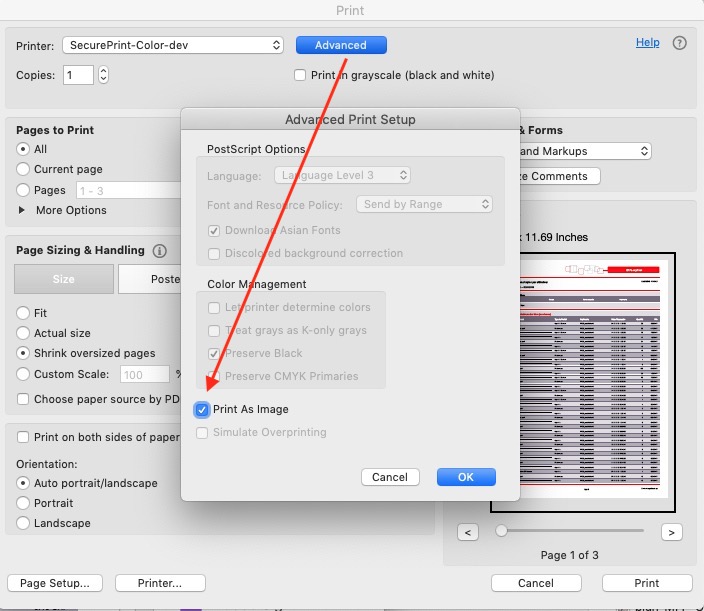This screenshot has height=611, width=704.
Task: Open the Help link
Action: pos(647,42)
